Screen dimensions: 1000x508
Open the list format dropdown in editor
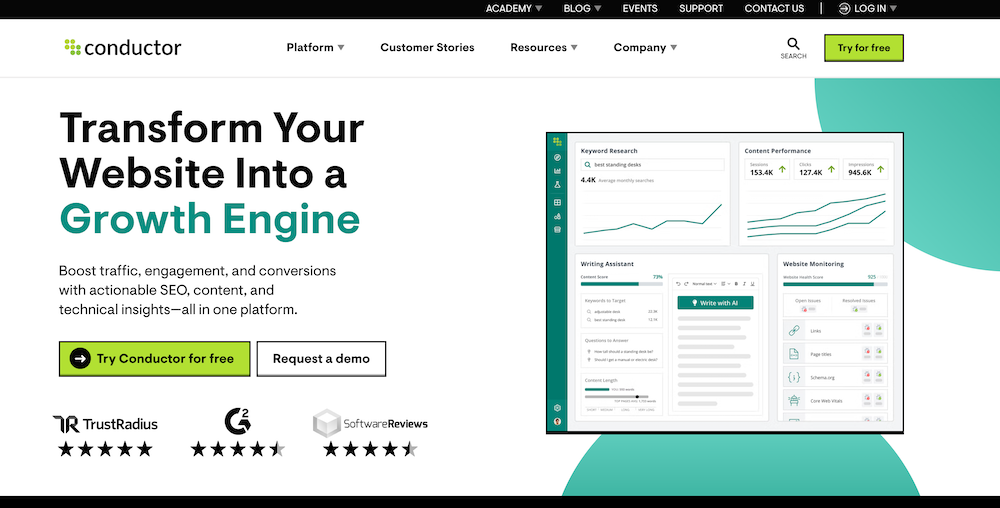(x=726, y=284)
